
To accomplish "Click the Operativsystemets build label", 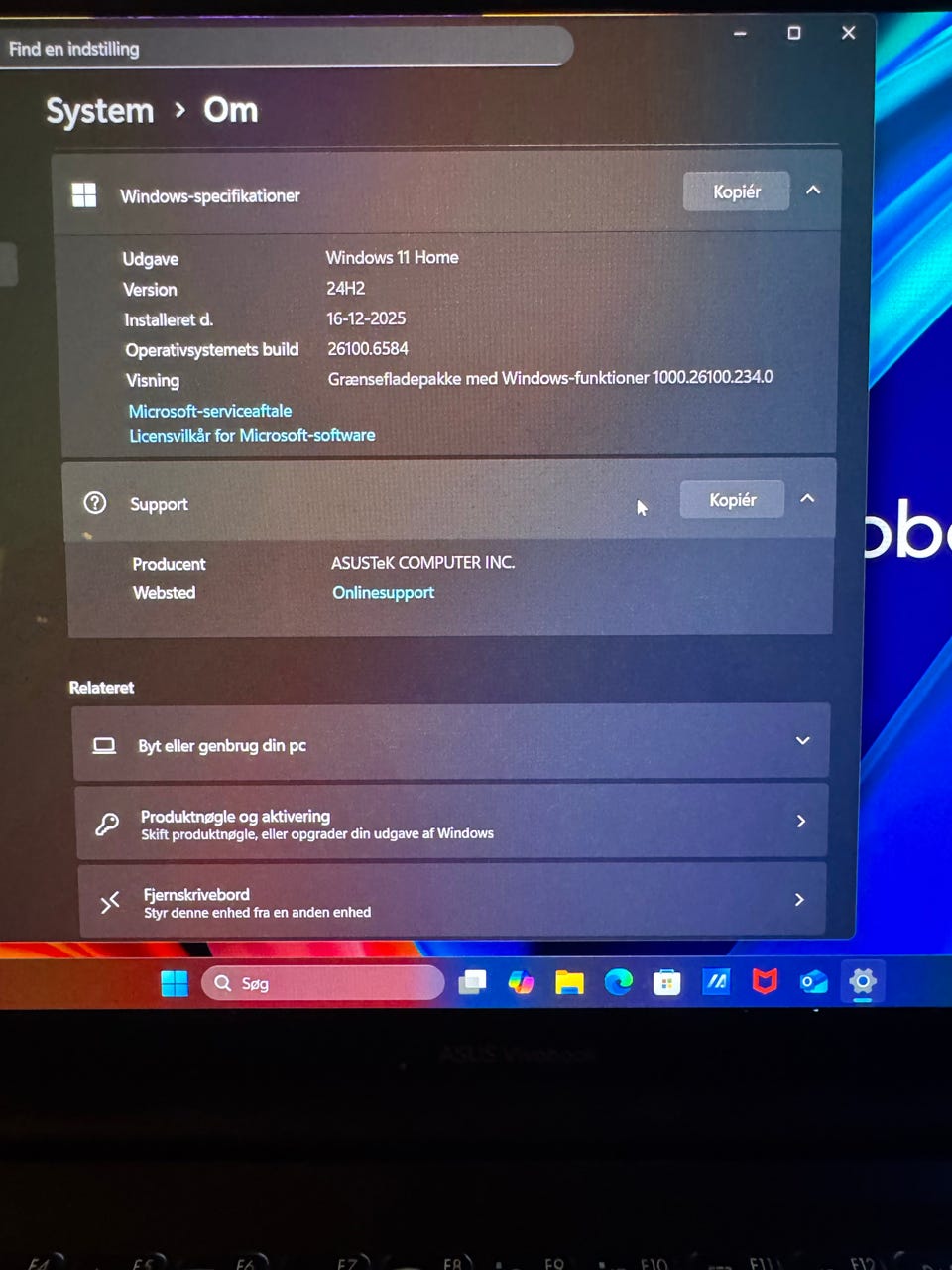I will 212,350.
